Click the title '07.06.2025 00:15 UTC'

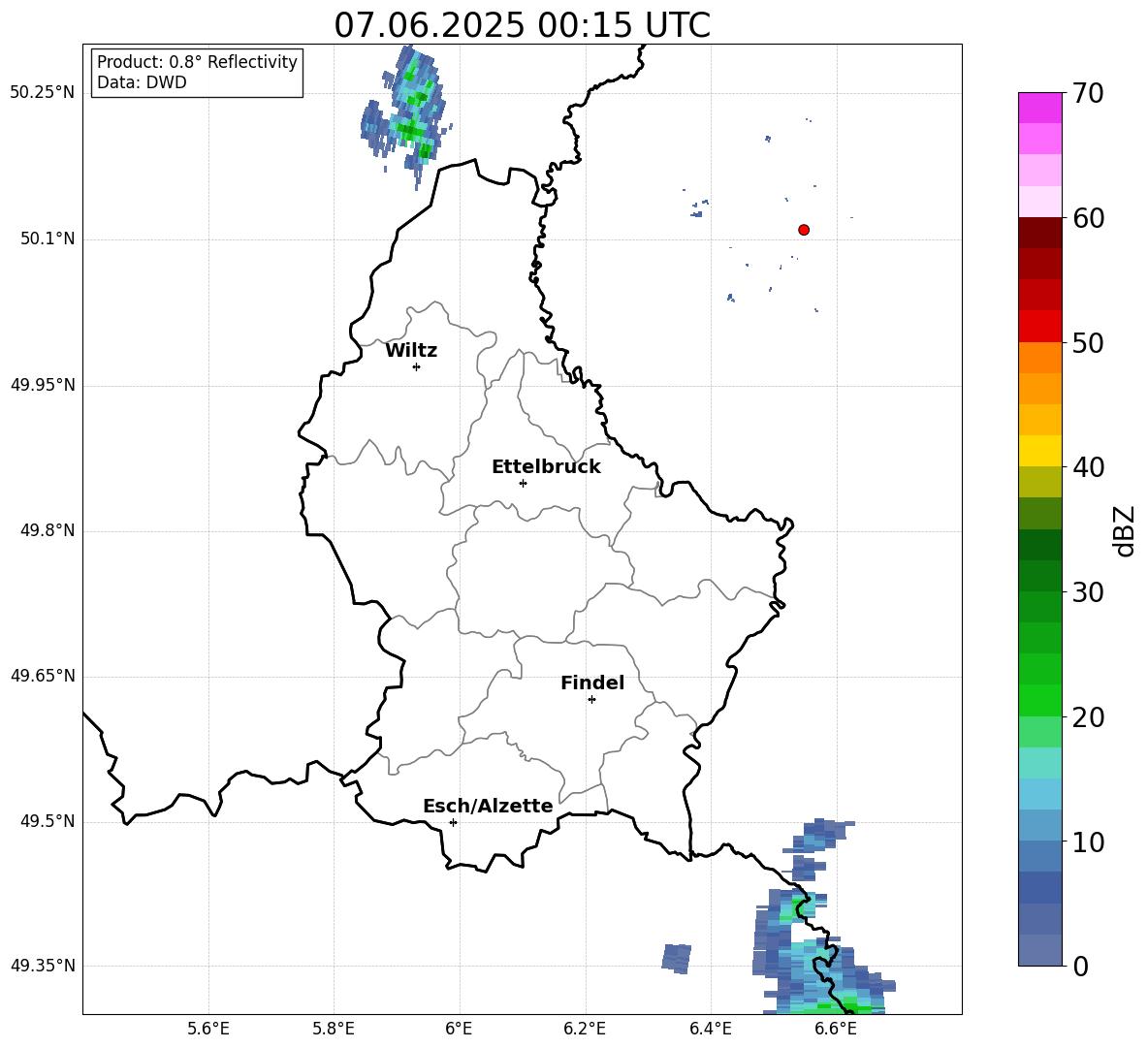(x=522, y=25)
